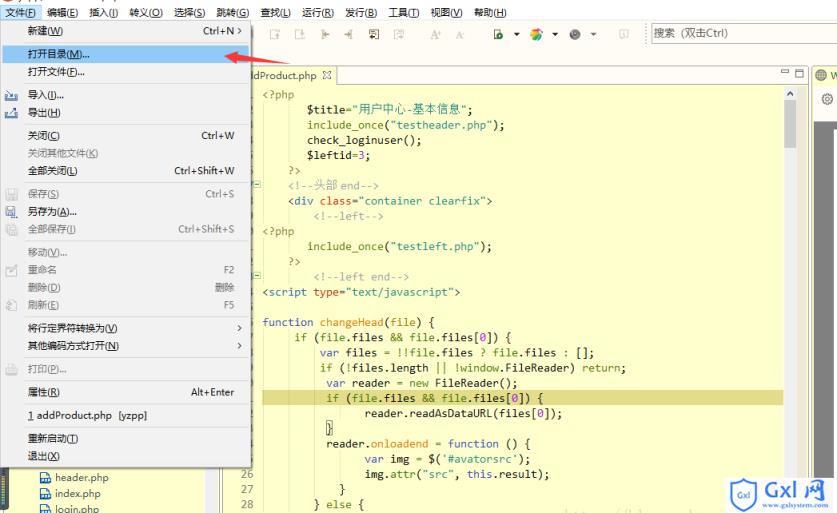Open recent file 1 addProduct.php [yzpp]
837x513 pixels.
tap(88, 414)
